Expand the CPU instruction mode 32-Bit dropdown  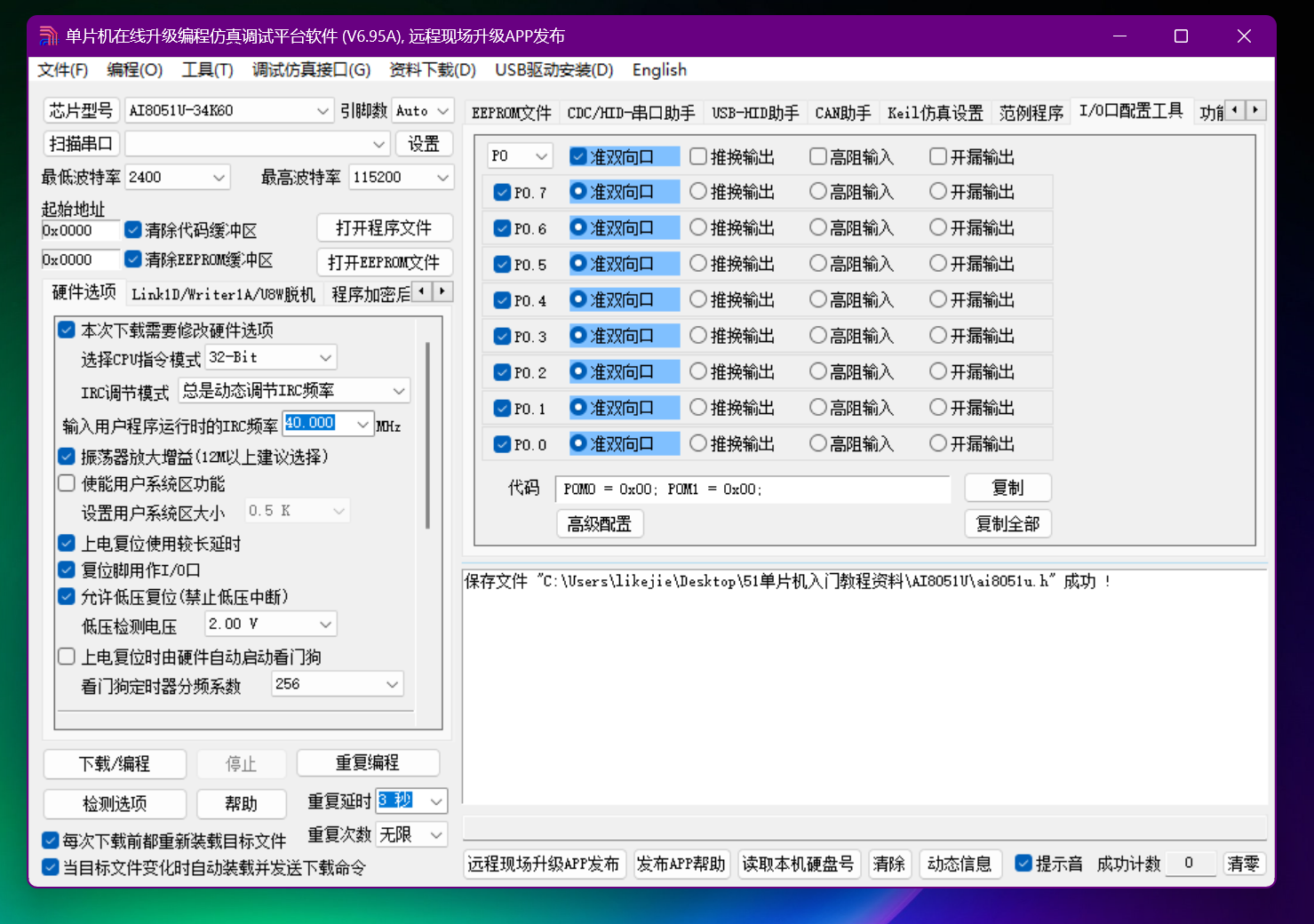326,357
